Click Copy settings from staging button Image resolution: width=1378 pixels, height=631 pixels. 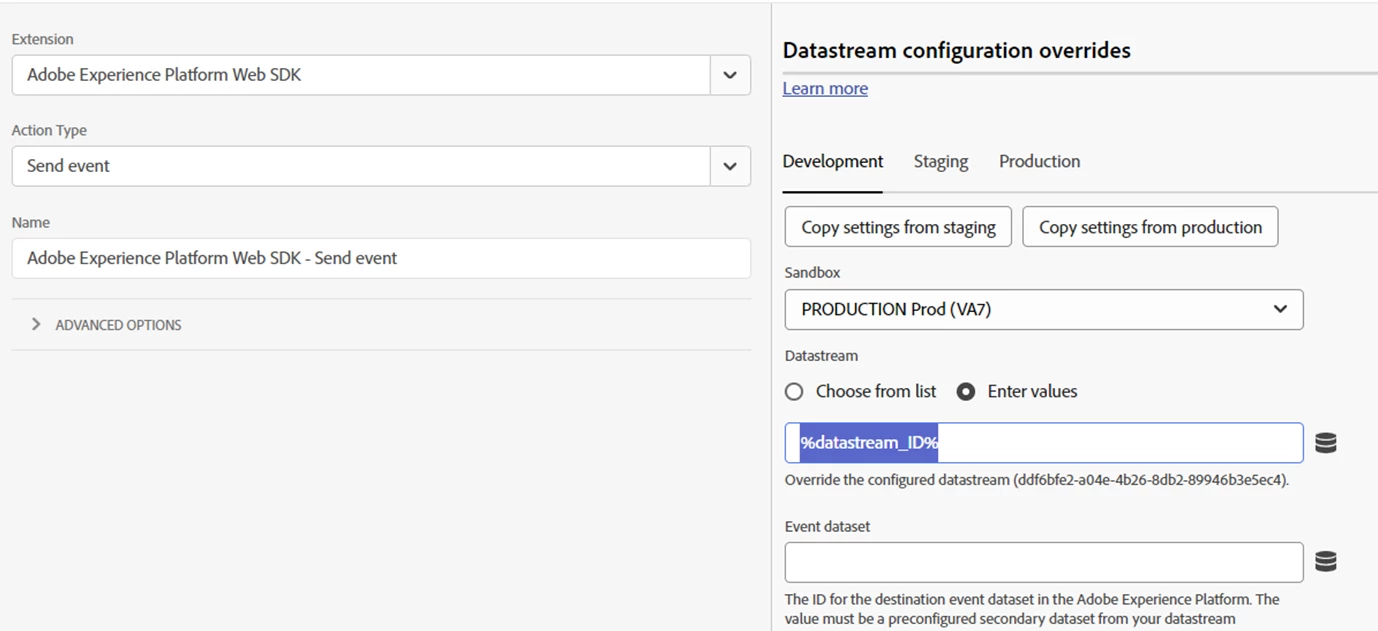898,227
